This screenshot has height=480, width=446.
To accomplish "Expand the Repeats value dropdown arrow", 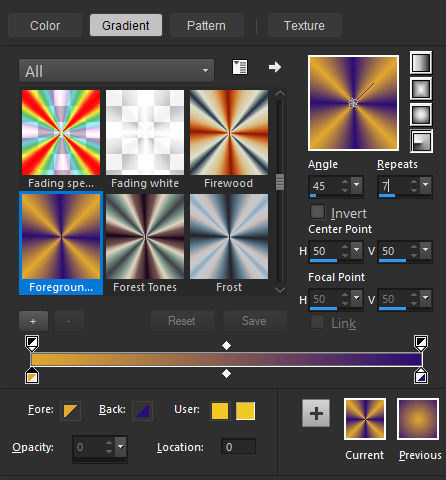I will click(426, 185).
